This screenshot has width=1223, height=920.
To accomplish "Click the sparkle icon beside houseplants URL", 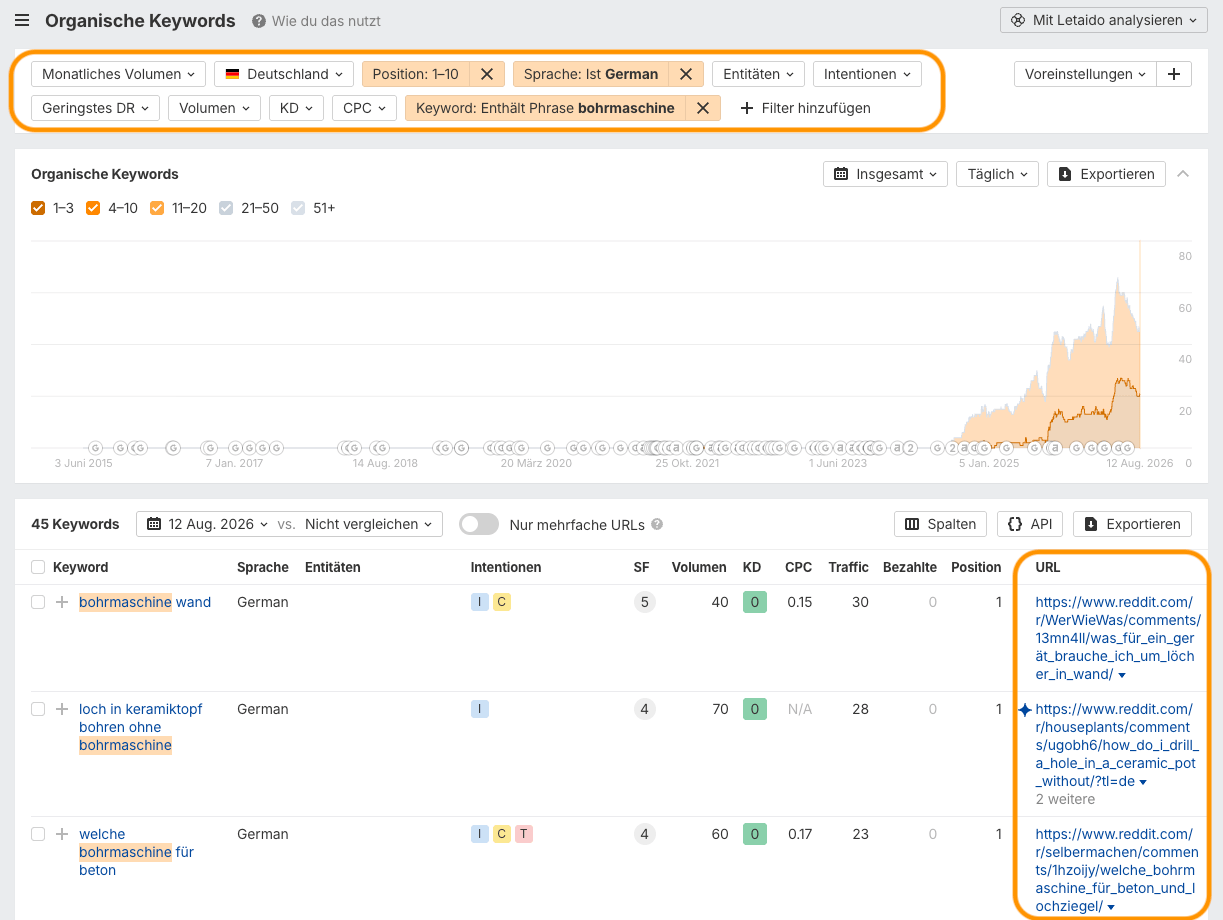I will [1024, 709].
